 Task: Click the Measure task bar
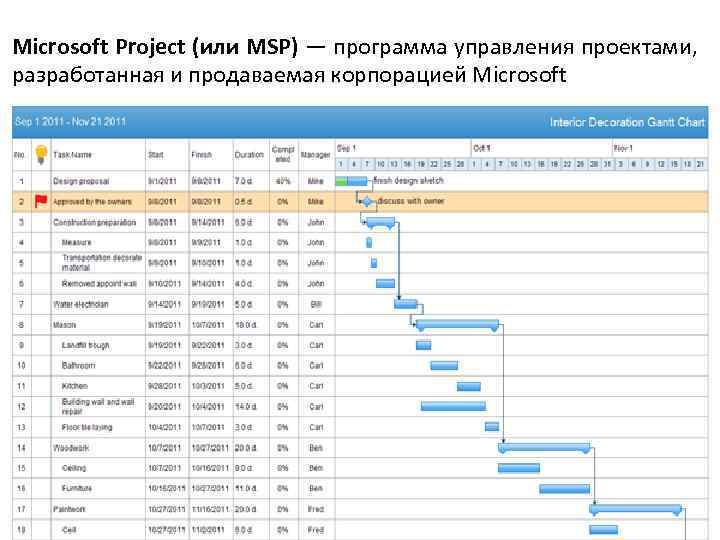click(x=369, y=242)
